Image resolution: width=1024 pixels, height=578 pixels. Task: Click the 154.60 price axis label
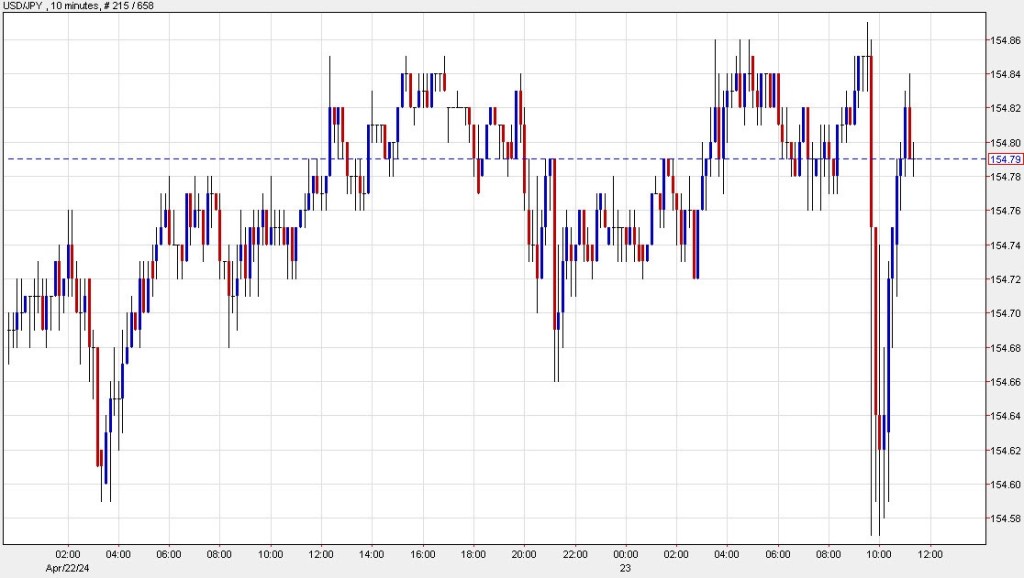1004,484
